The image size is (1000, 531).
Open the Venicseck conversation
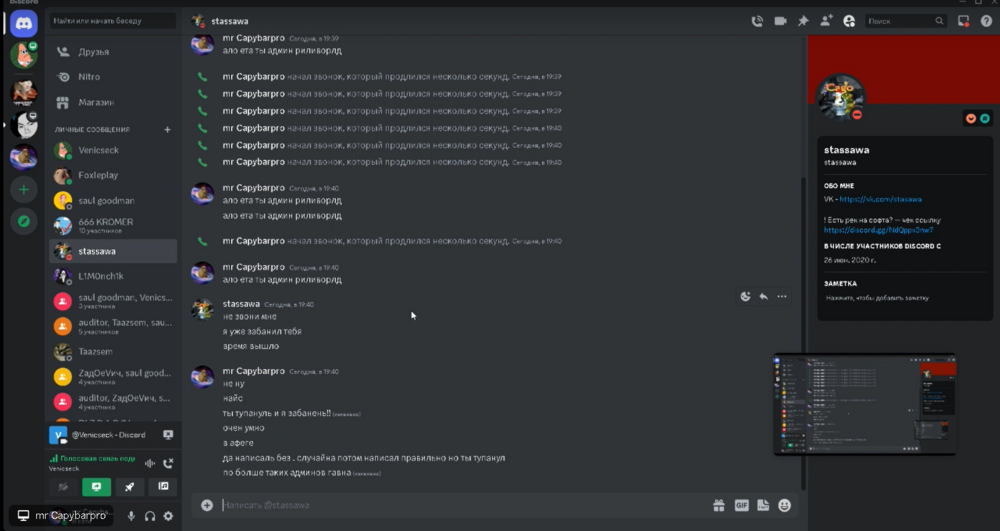click(113, 150)
